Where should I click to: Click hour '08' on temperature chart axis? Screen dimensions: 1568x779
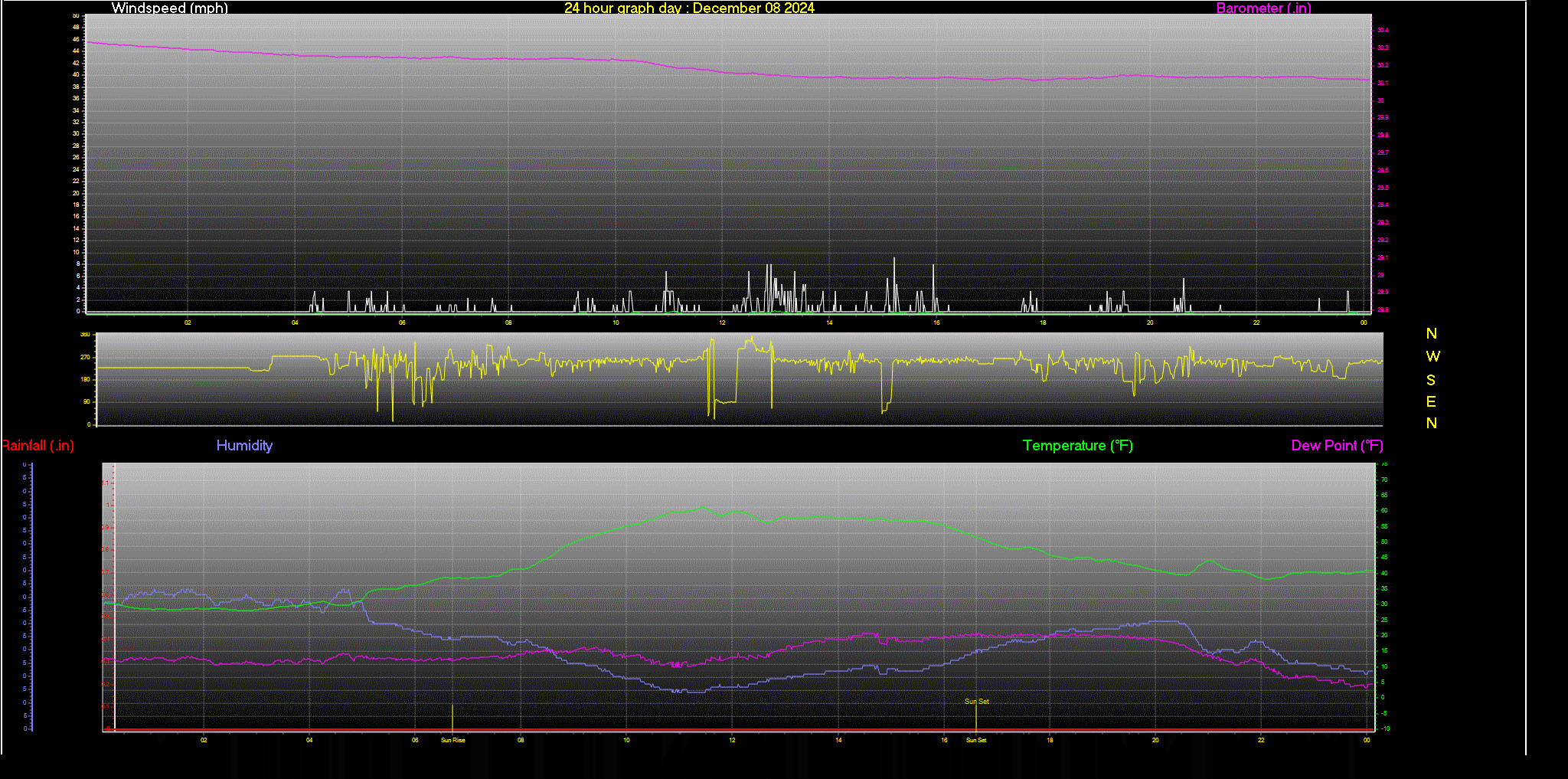pyautogui.click(x=521, y=740)
